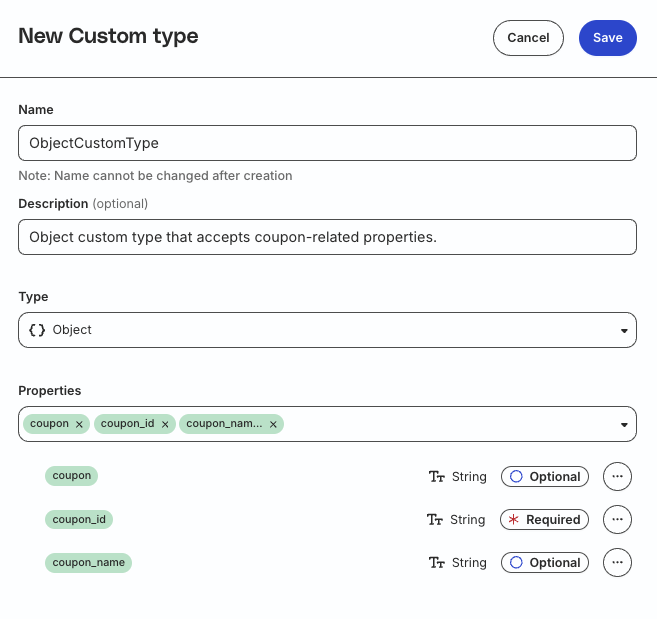Toggle the Optional setting for coupon_name
Screen dimensions: 657x619
[x=545, y=562]
